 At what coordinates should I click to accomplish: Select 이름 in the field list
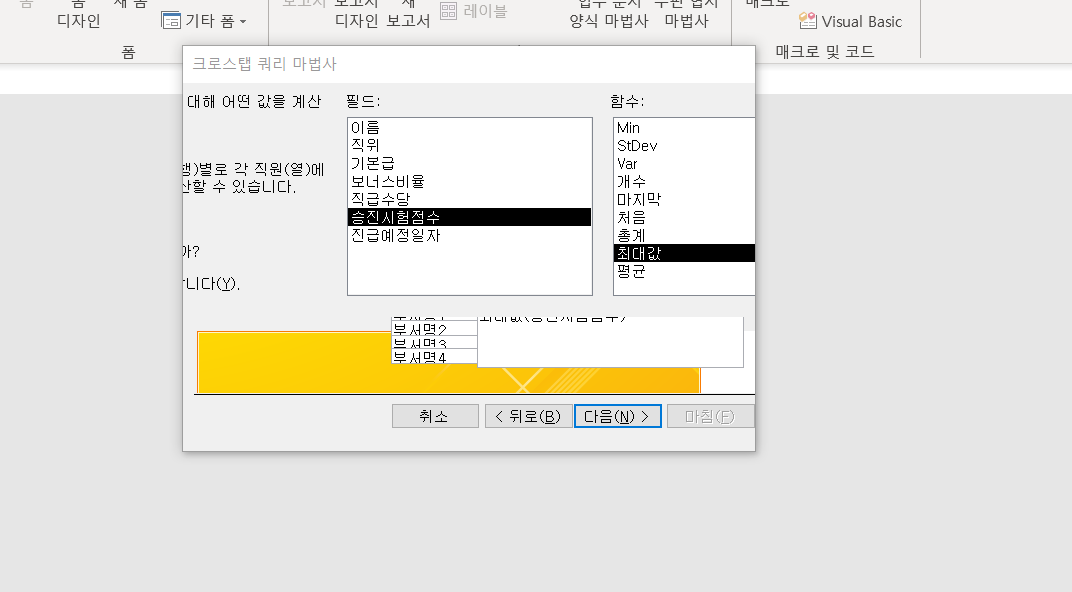[x=365, y=128]
